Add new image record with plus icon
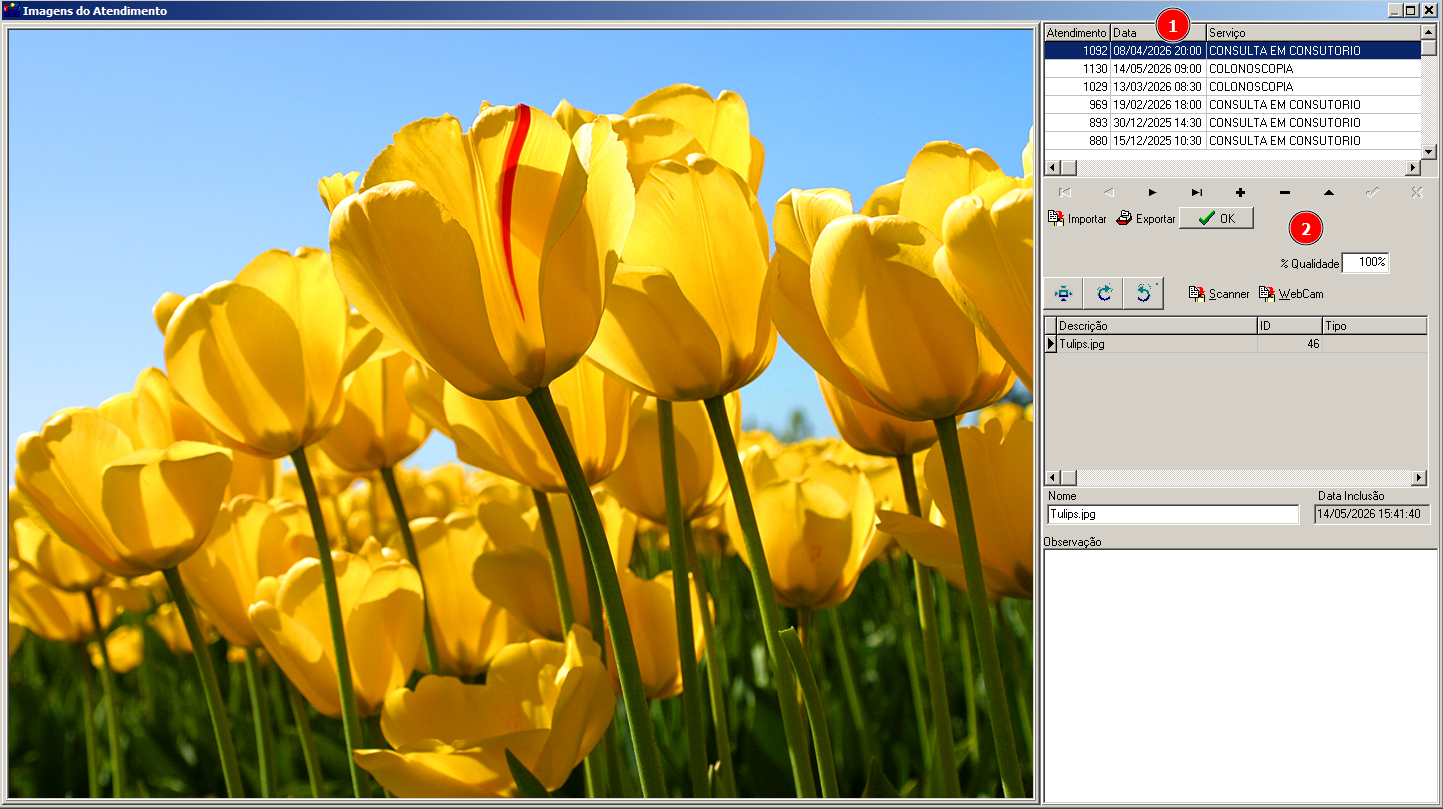This screenshot has height=809, width=1443. (x=1241, y=192)
